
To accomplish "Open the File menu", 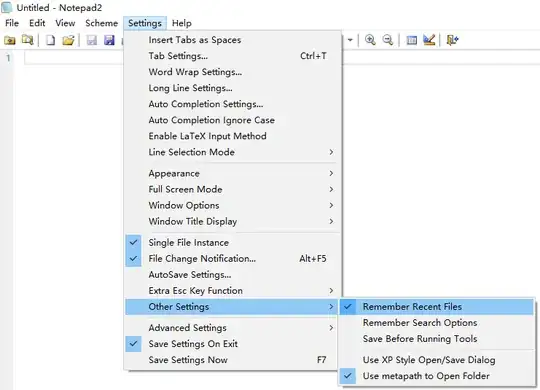I will click(x=12, y=23).
